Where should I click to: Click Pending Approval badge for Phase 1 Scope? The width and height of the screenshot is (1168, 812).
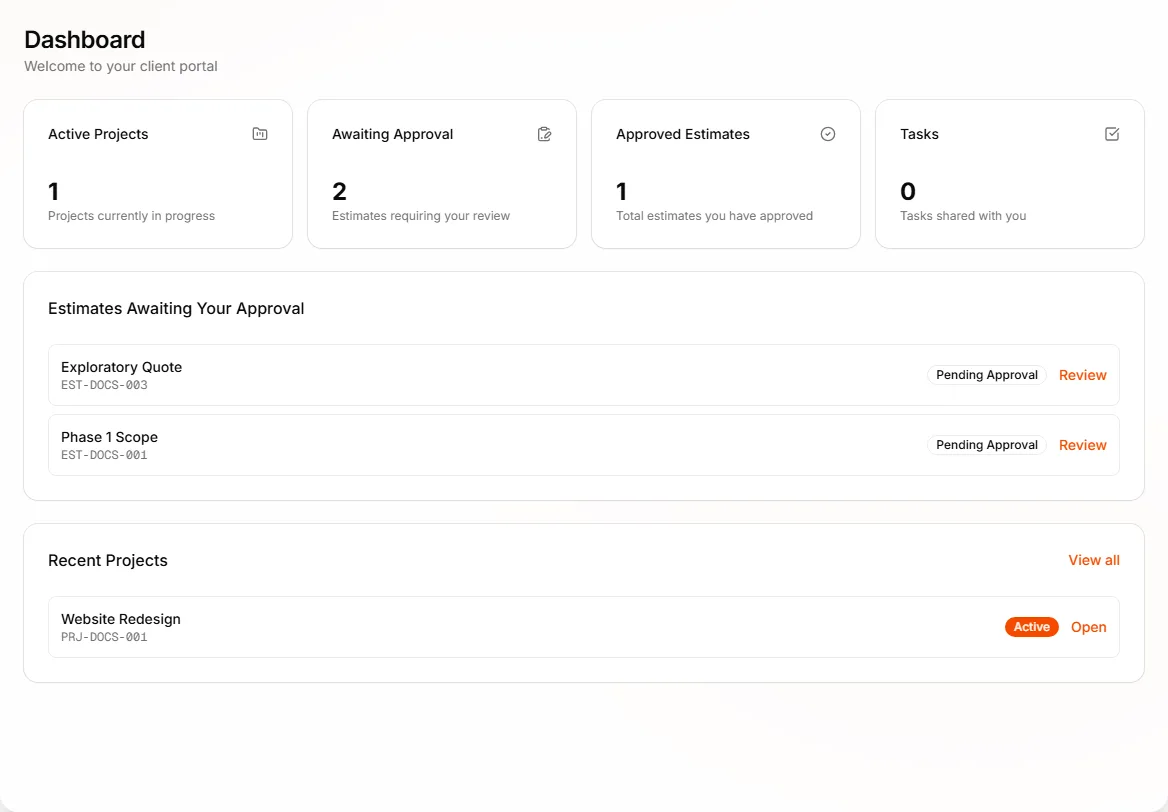click(x=986, y=445)
